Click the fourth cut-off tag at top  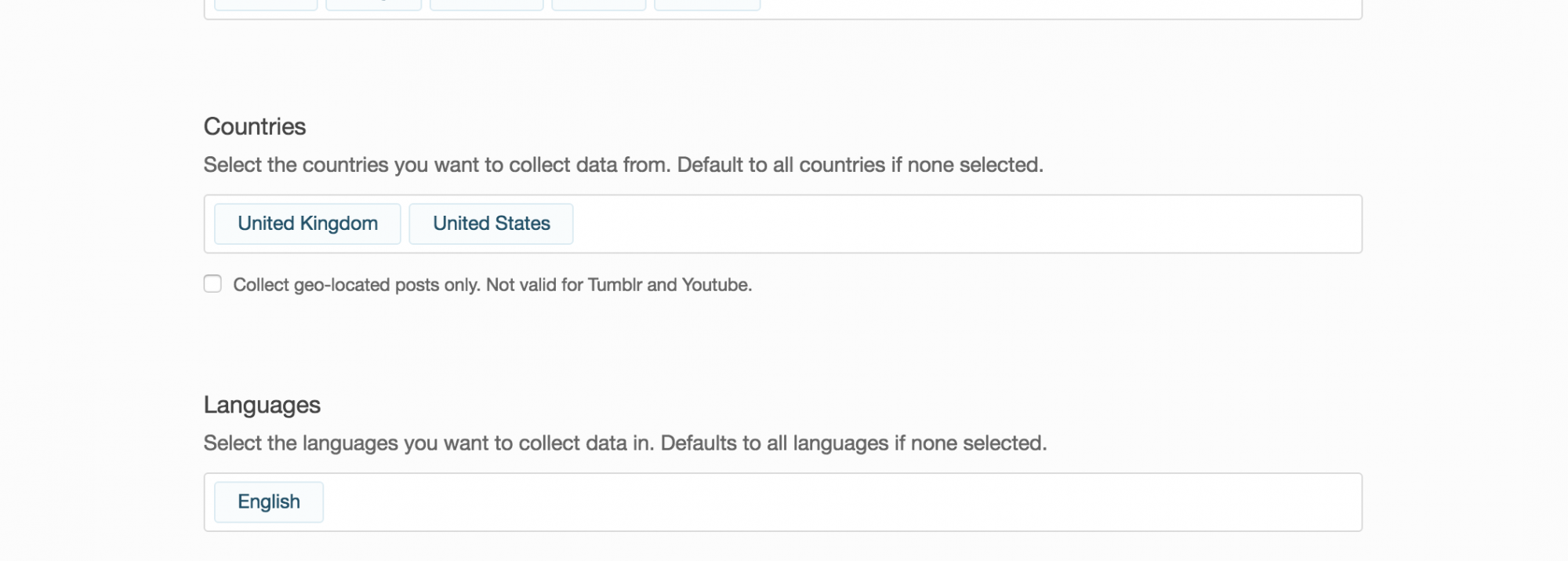598,5
